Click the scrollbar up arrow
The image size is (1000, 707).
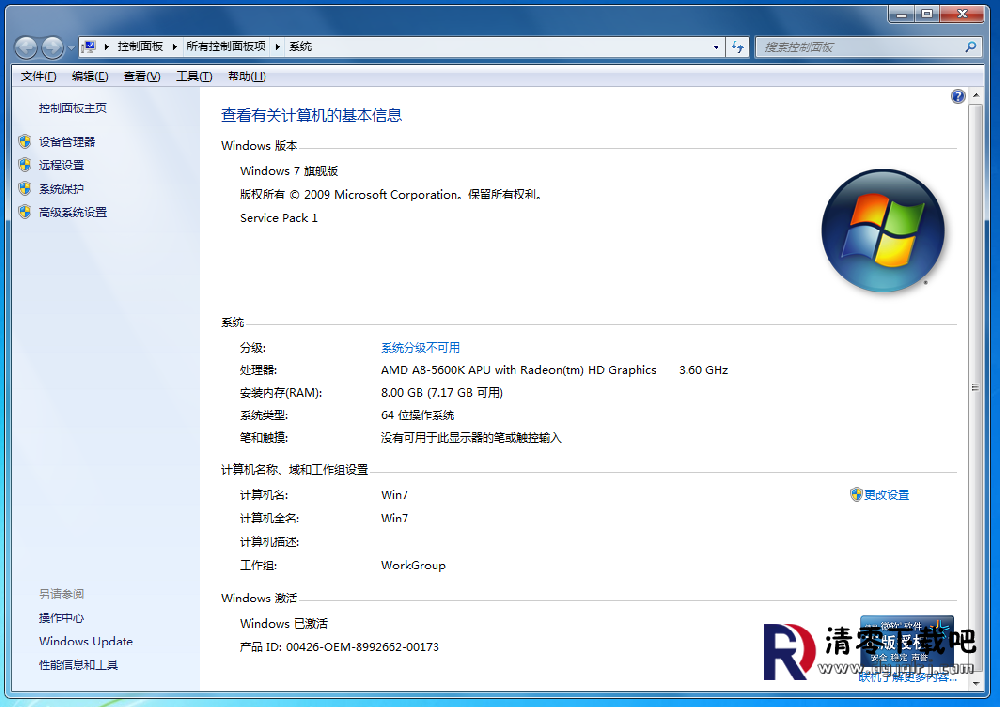point(976,96)
